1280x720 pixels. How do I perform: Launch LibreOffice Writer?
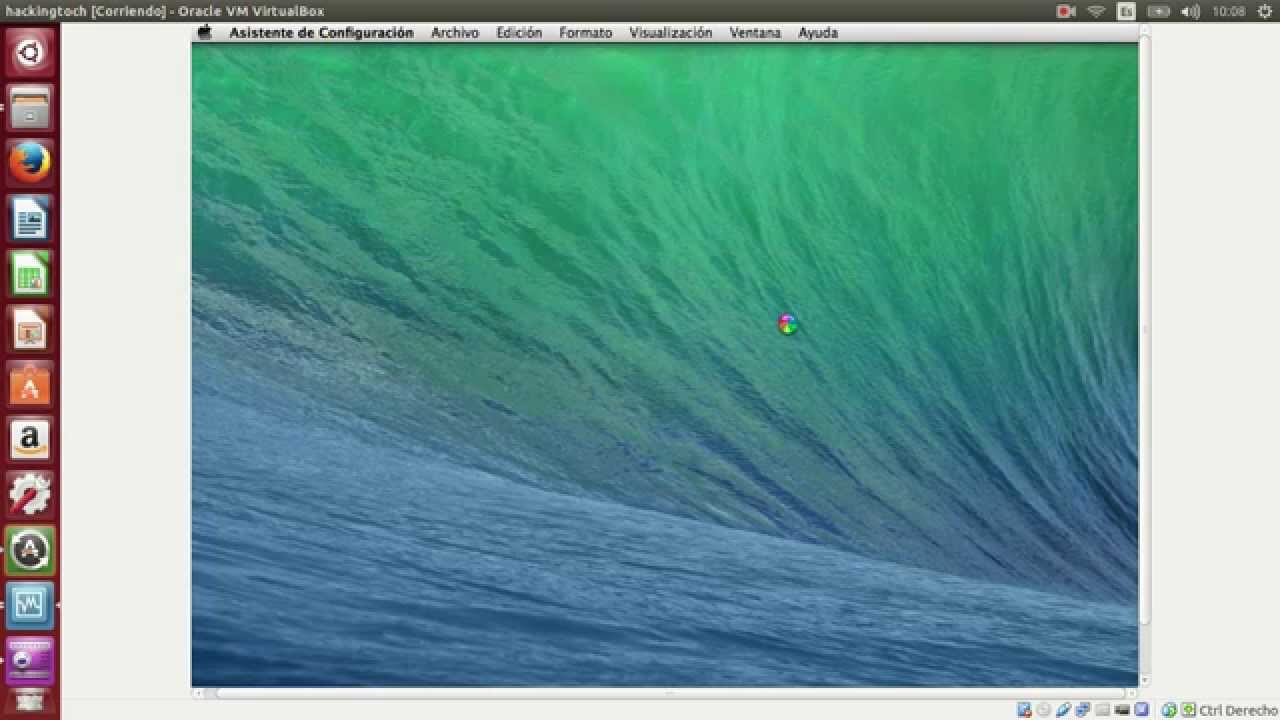30,218
